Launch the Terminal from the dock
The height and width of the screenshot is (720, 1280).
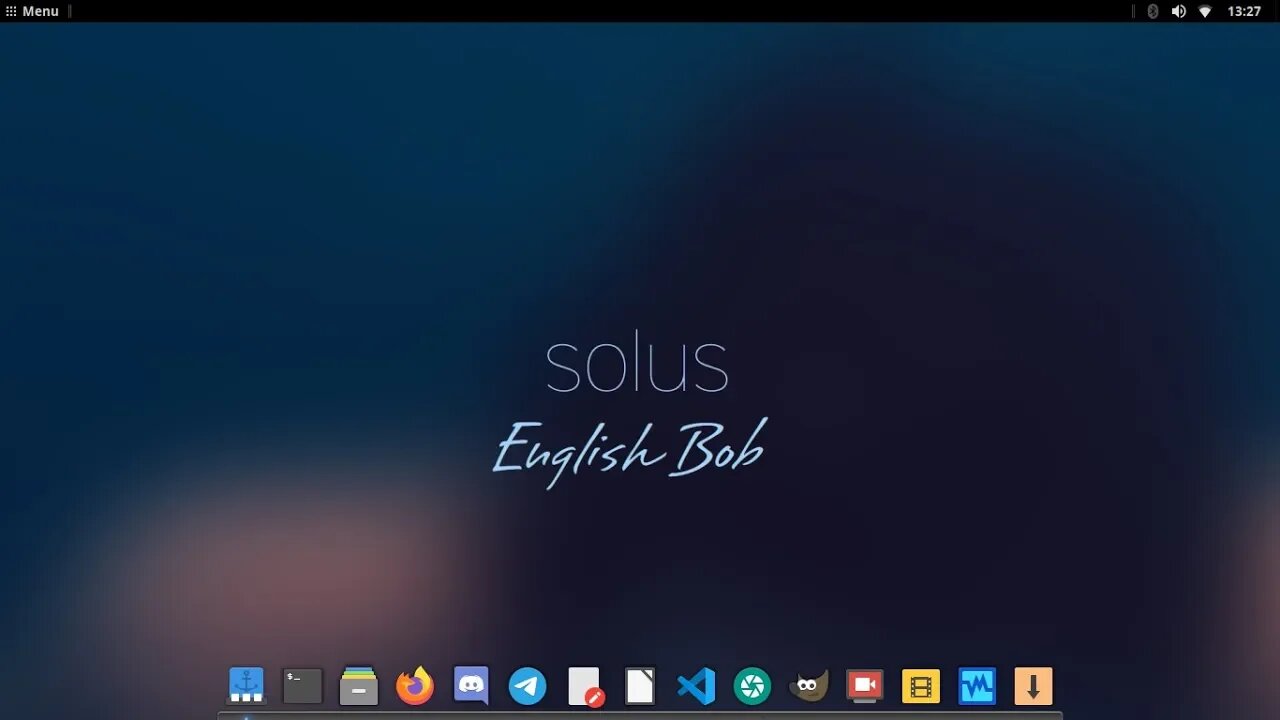coord(302,686)
